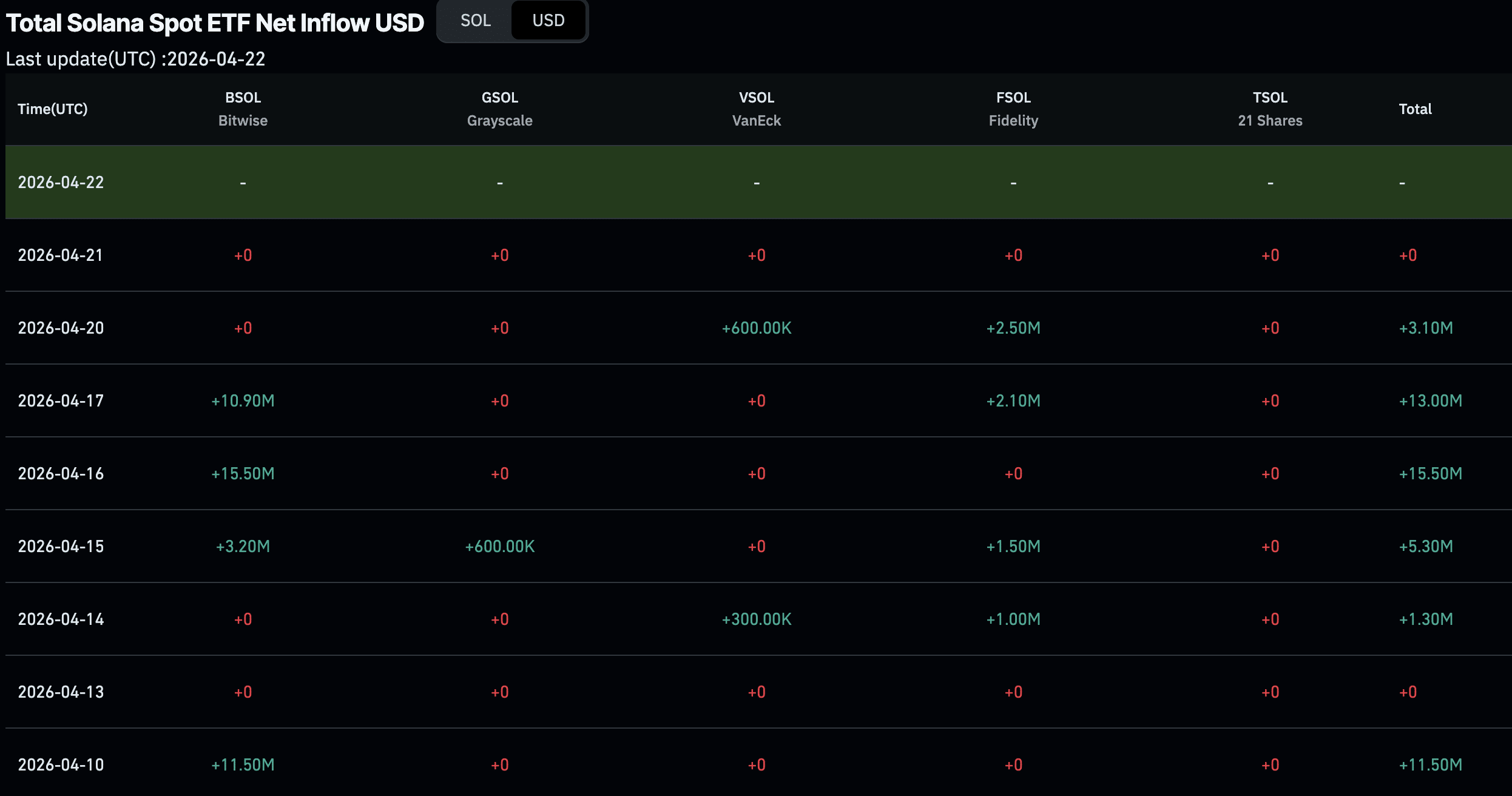Click the GSOL Grayscale column header

(x=500, y=109)
